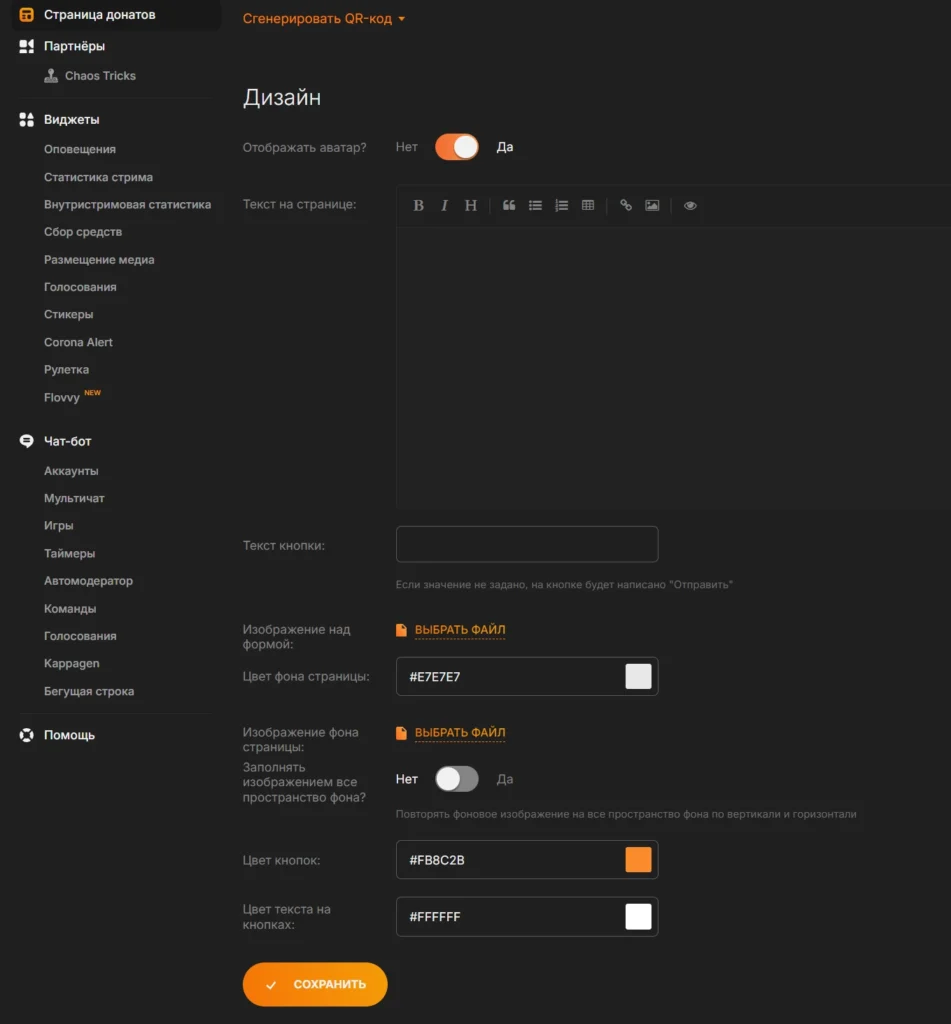Click the insert link icon

point(626,205)
